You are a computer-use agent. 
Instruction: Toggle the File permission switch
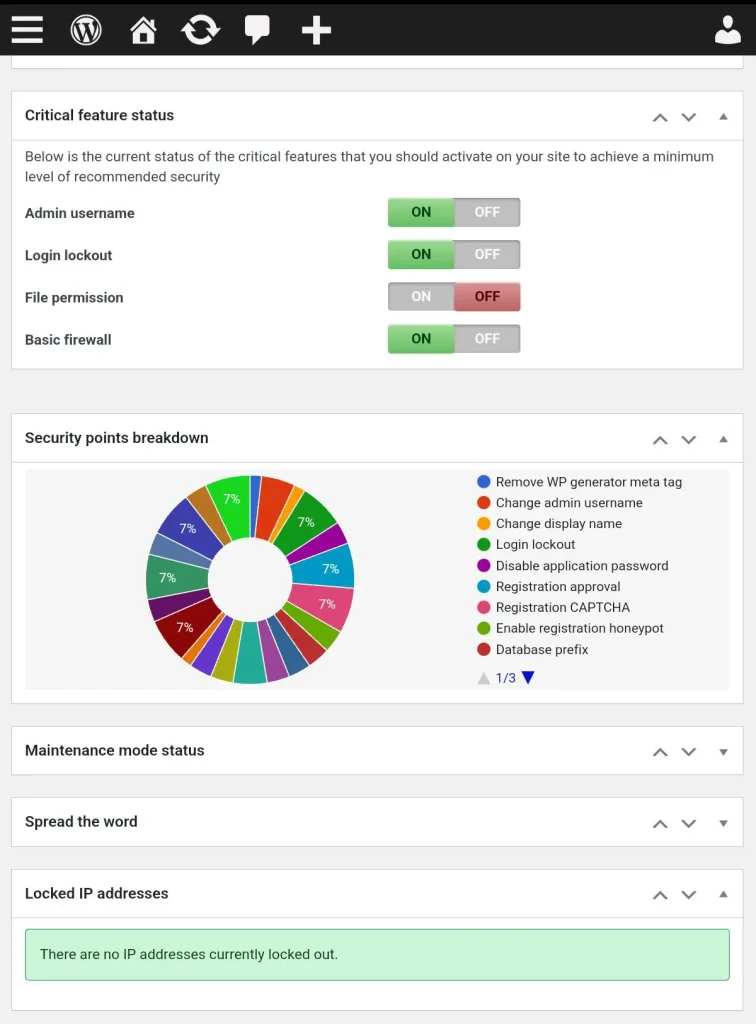coord(454,297)
